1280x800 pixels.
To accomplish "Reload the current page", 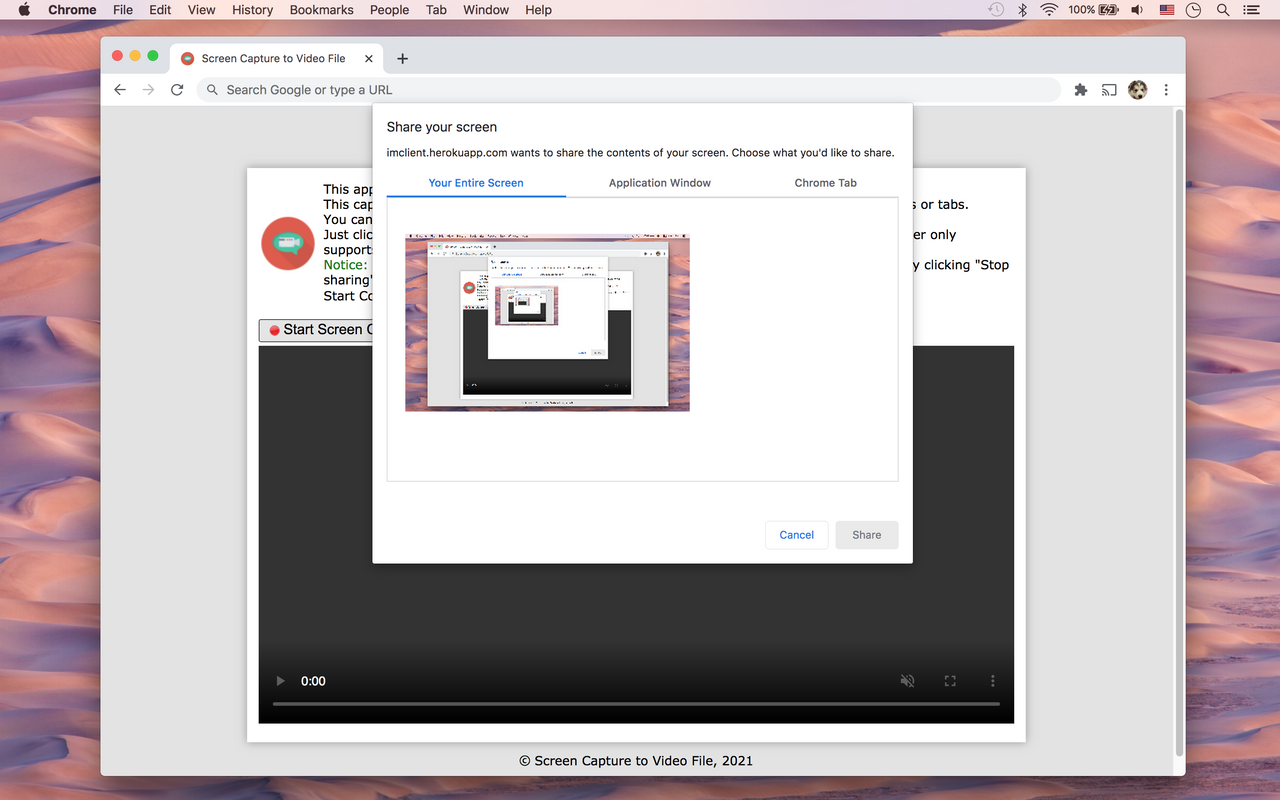I will (x=177, y=89).
